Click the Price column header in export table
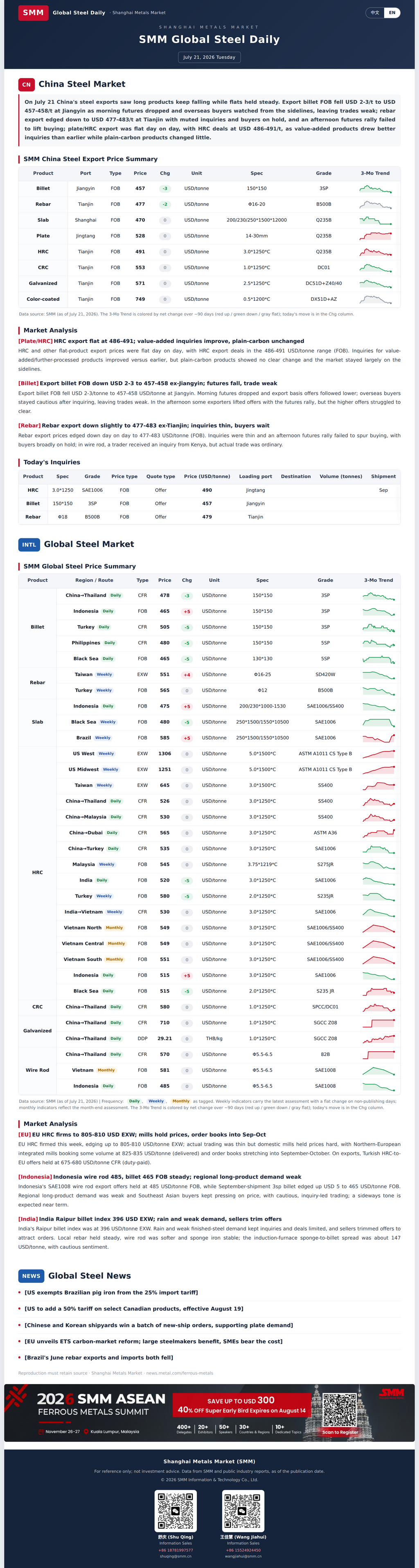This screenshot has width=419, height=1568. (140, 173)
